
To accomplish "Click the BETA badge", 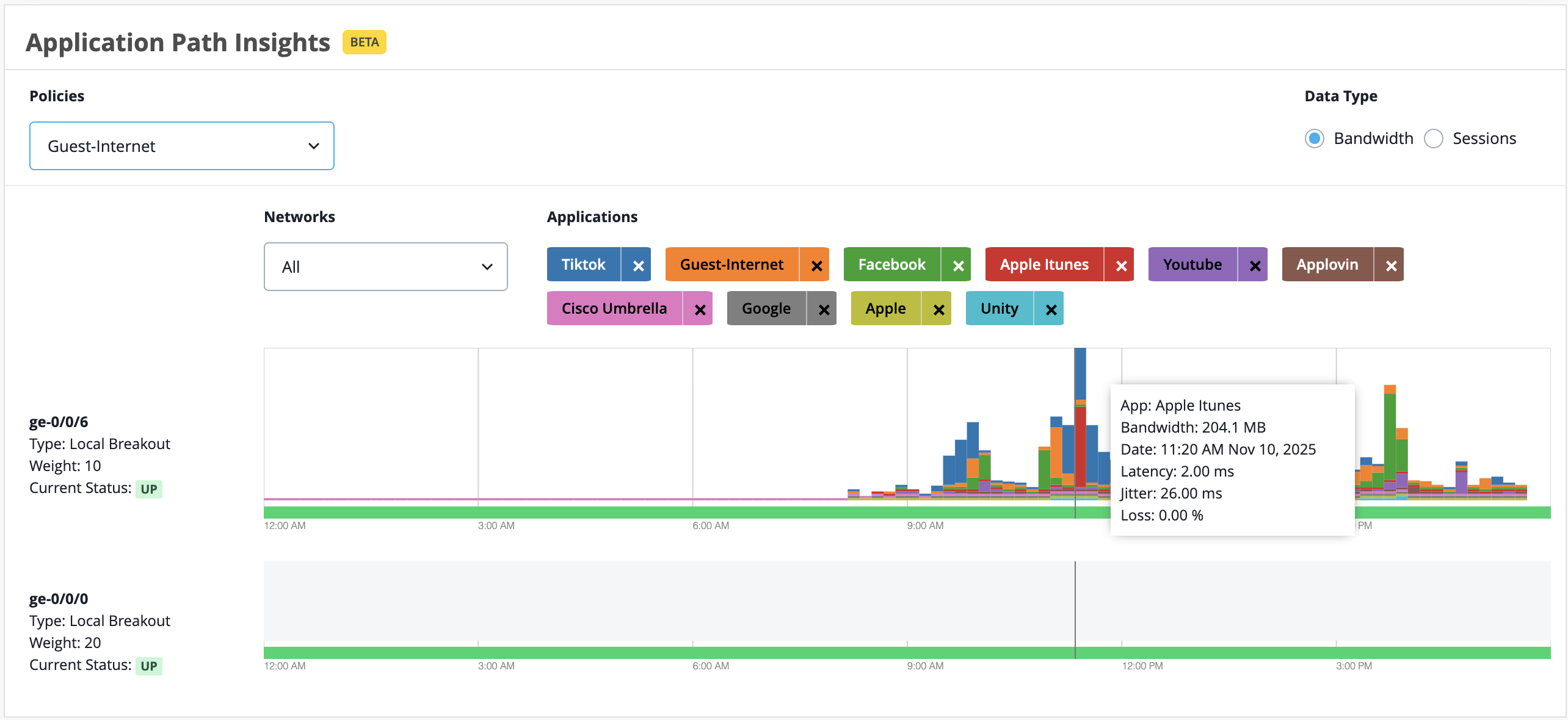I will (365, 42).
